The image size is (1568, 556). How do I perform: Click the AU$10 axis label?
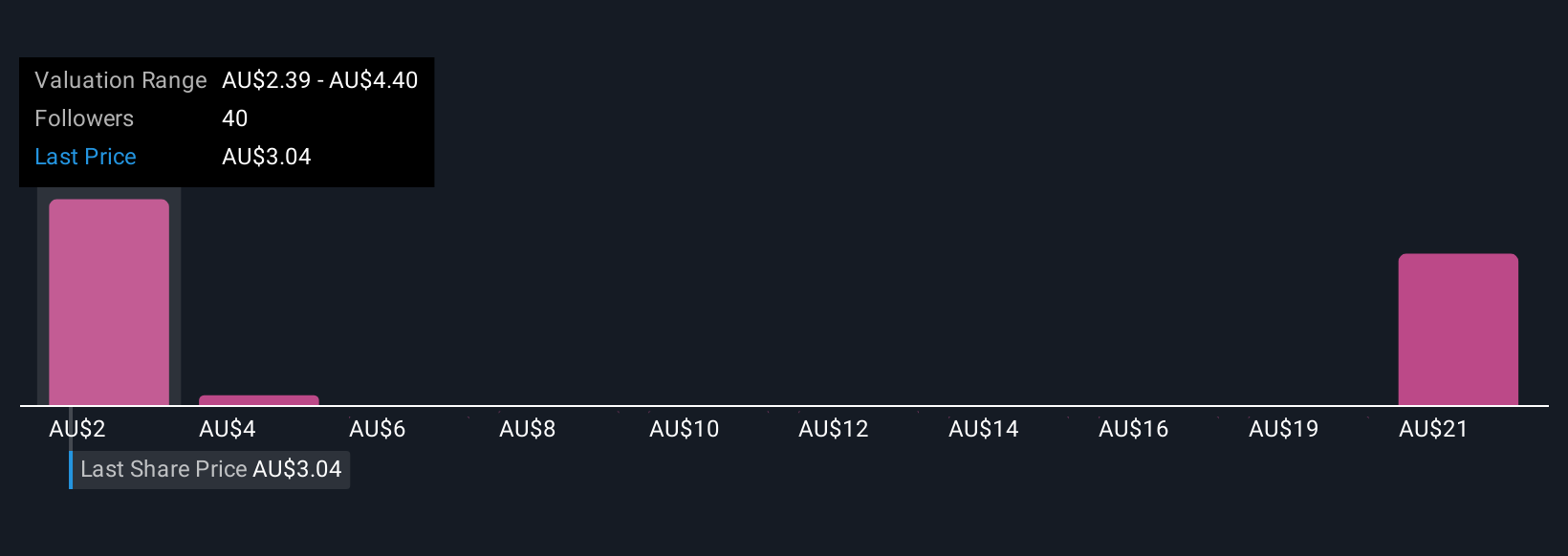[x=685, y=429]
